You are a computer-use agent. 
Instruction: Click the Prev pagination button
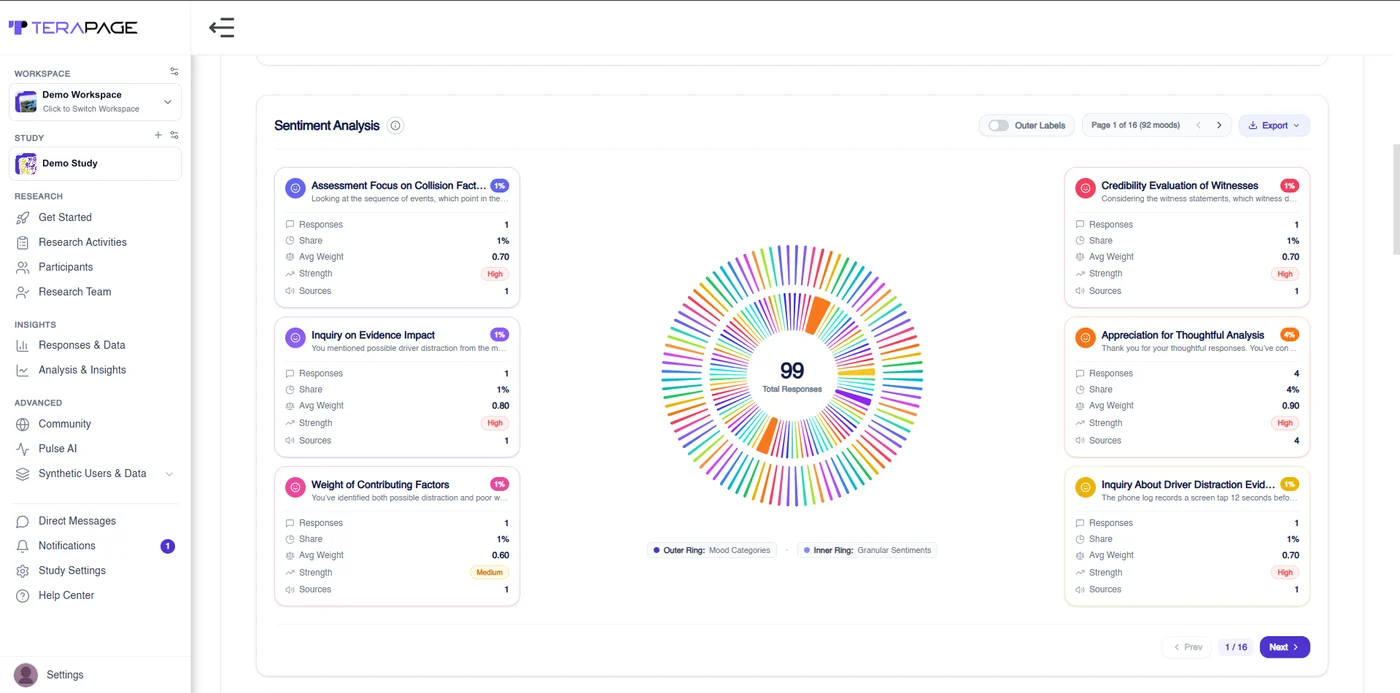pos(1187,647)
